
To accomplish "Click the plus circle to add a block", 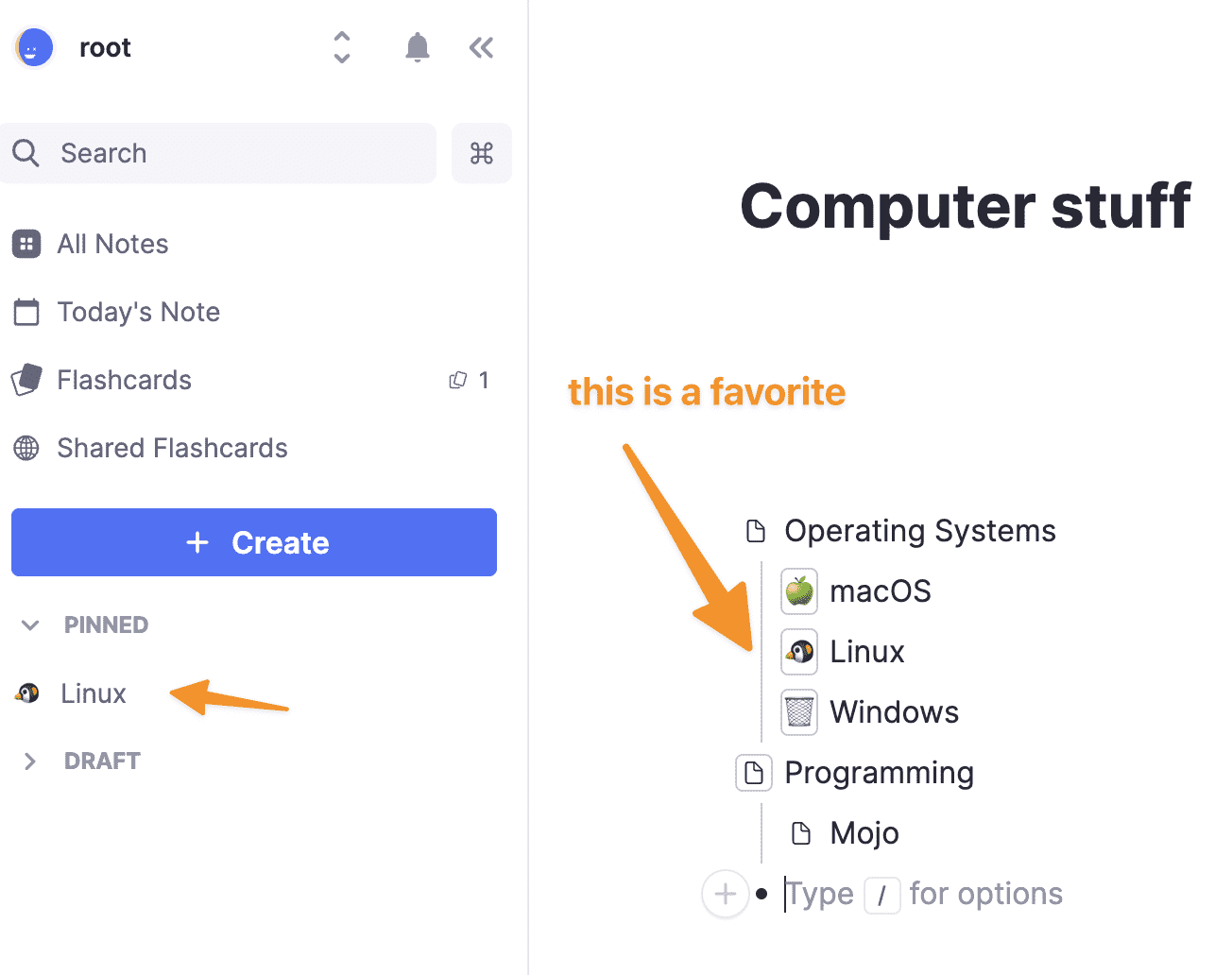I will tap(725, 894).
